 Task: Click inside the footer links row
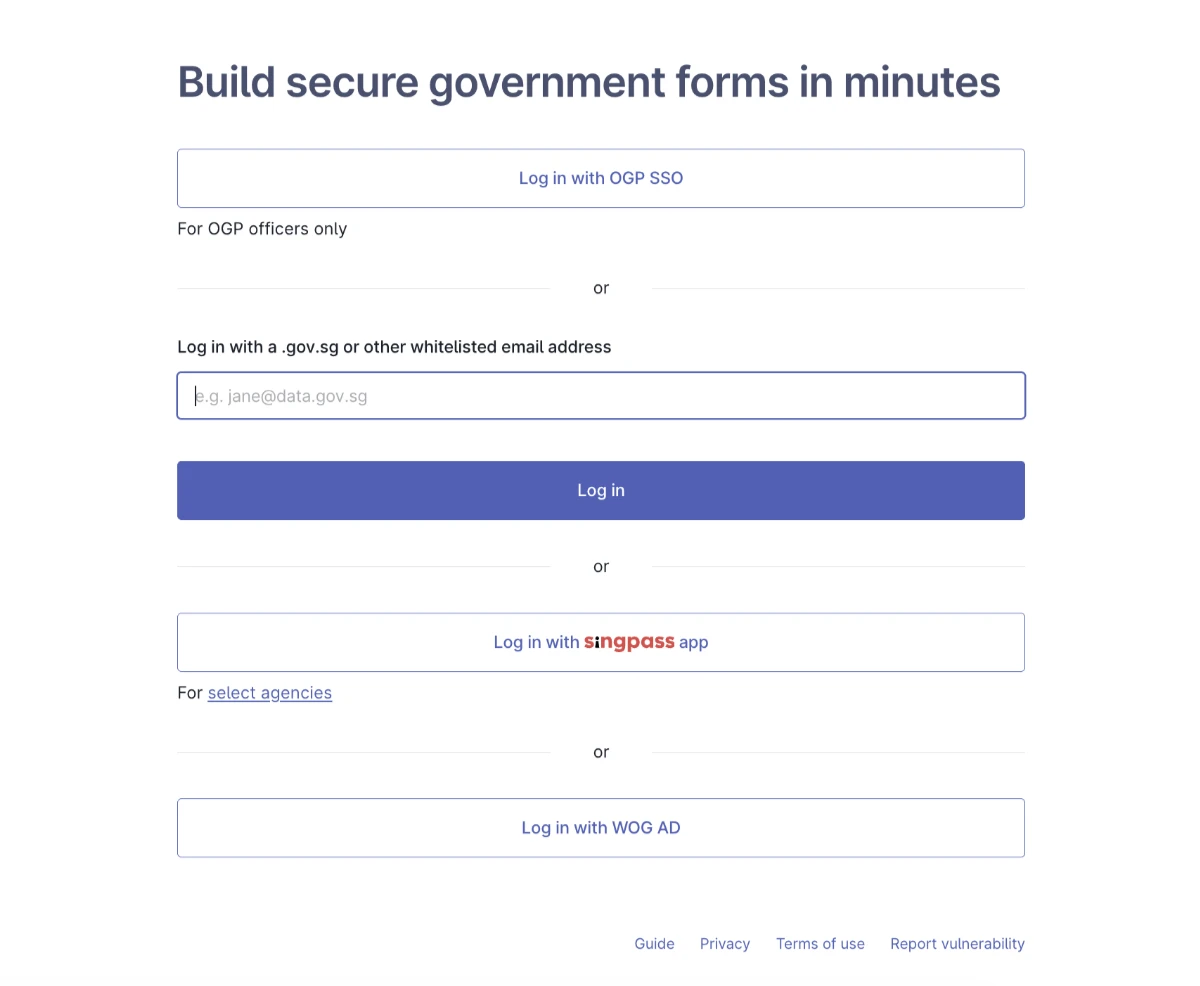(820, 943)
